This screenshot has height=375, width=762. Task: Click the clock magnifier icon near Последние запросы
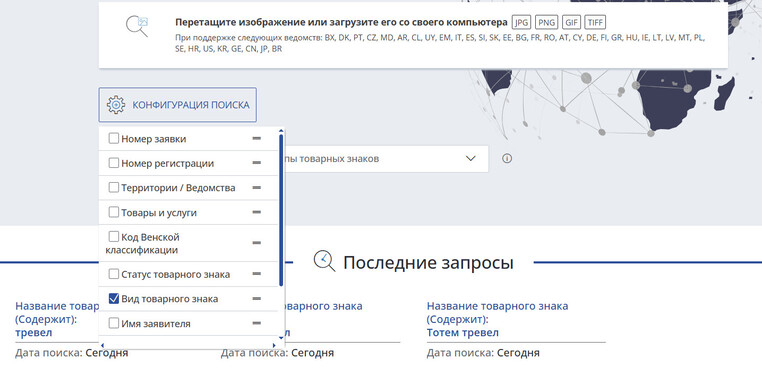tap(324, 261)
